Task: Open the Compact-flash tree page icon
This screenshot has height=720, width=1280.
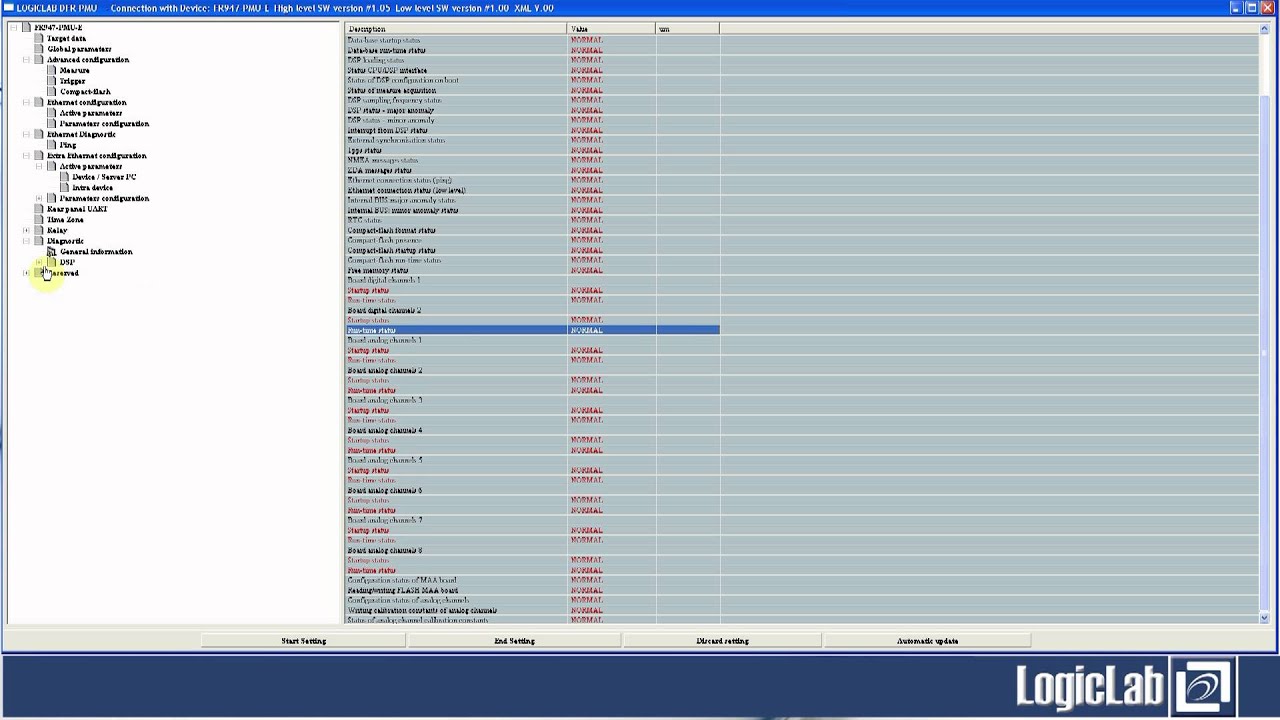Action: click(52, 92)
